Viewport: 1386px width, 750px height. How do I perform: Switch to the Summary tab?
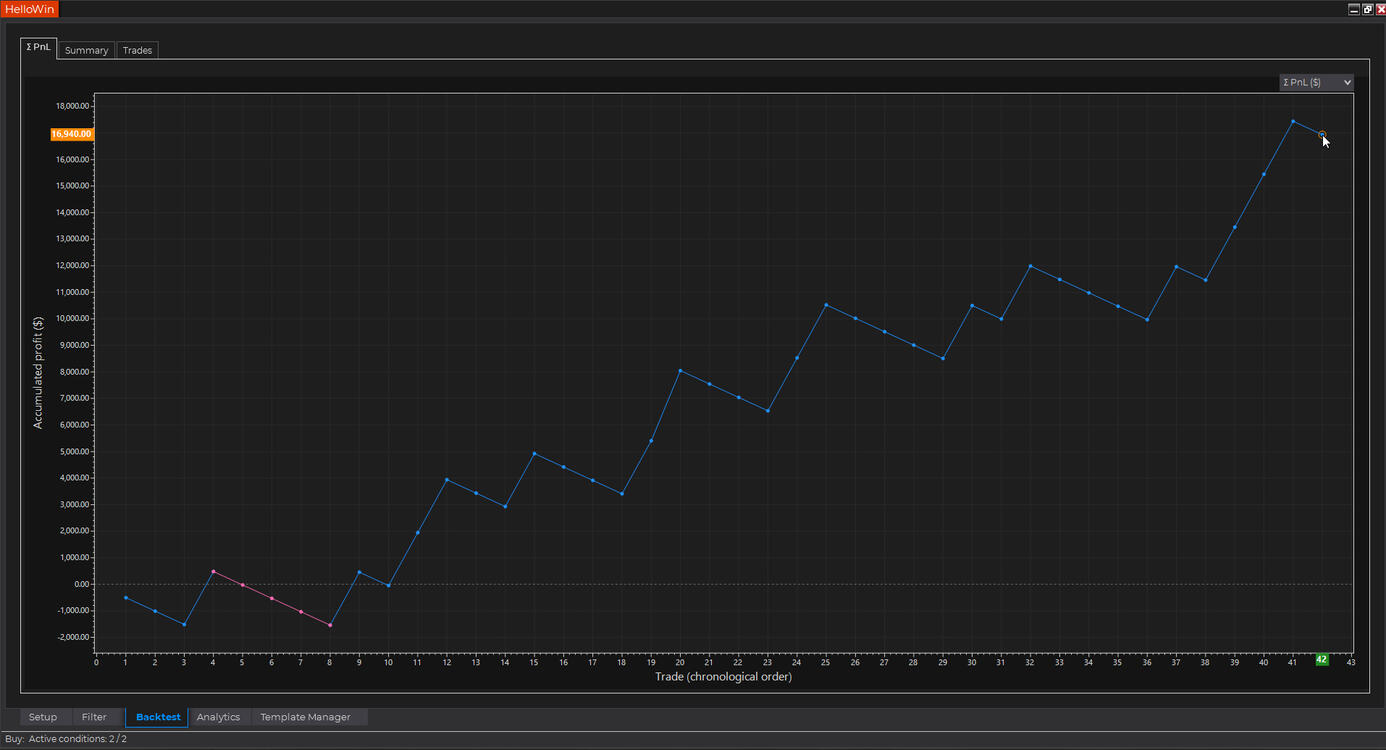click(x=86, y=50)
